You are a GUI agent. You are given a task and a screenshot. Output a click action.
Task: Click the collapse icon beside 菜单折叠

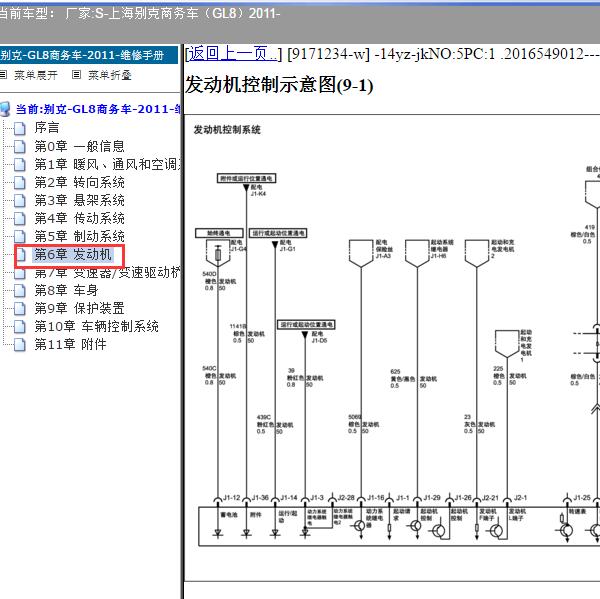point(77,75)
